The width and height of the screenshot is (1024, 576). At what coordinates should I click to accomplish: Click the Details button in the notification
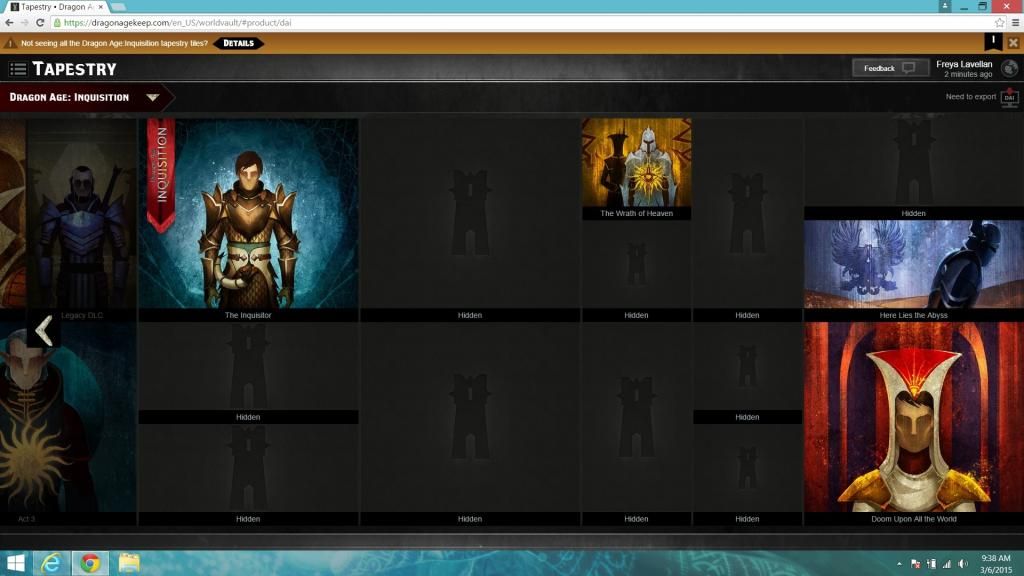pyautogui.click(x=238, y=43)
